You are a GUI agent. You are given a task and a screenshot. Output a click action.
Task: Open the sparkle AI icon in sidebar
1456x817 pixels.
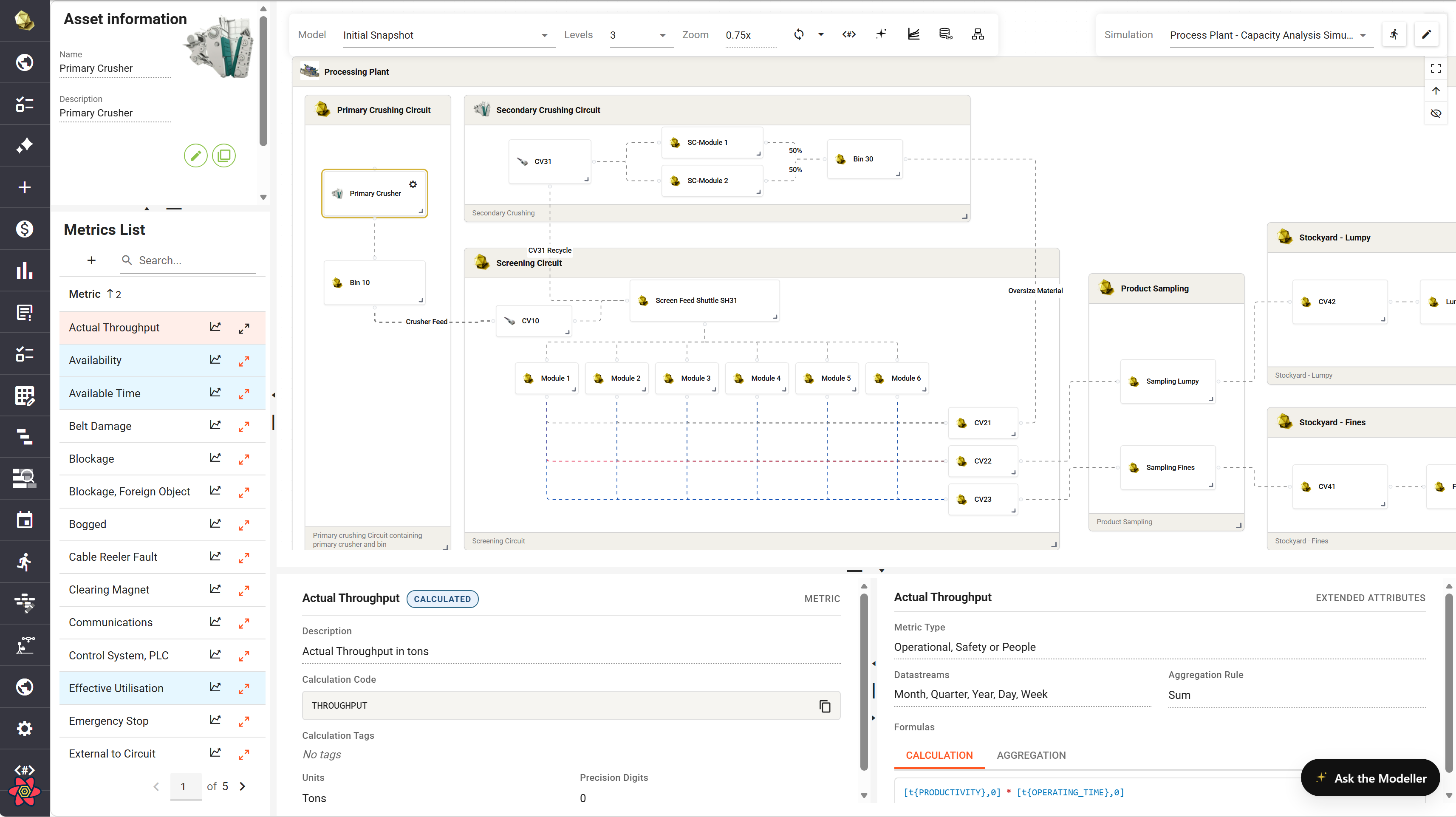(x=24, y=145)
